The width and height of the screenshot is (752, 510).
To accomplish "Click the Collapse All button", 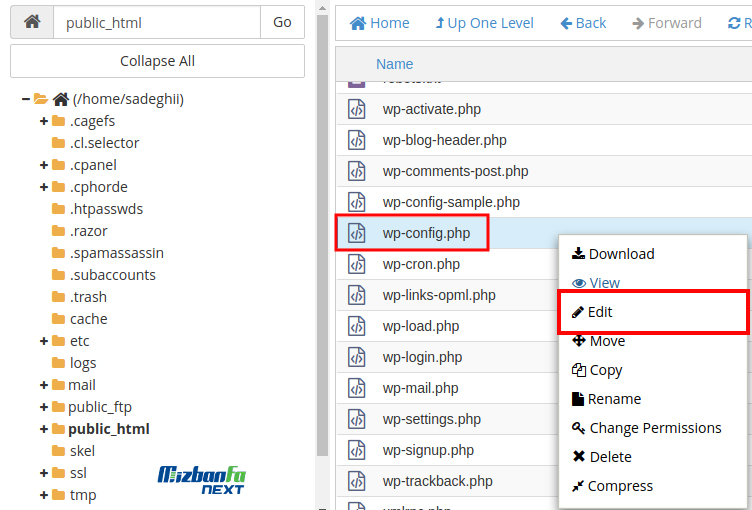I will (157, 61).
